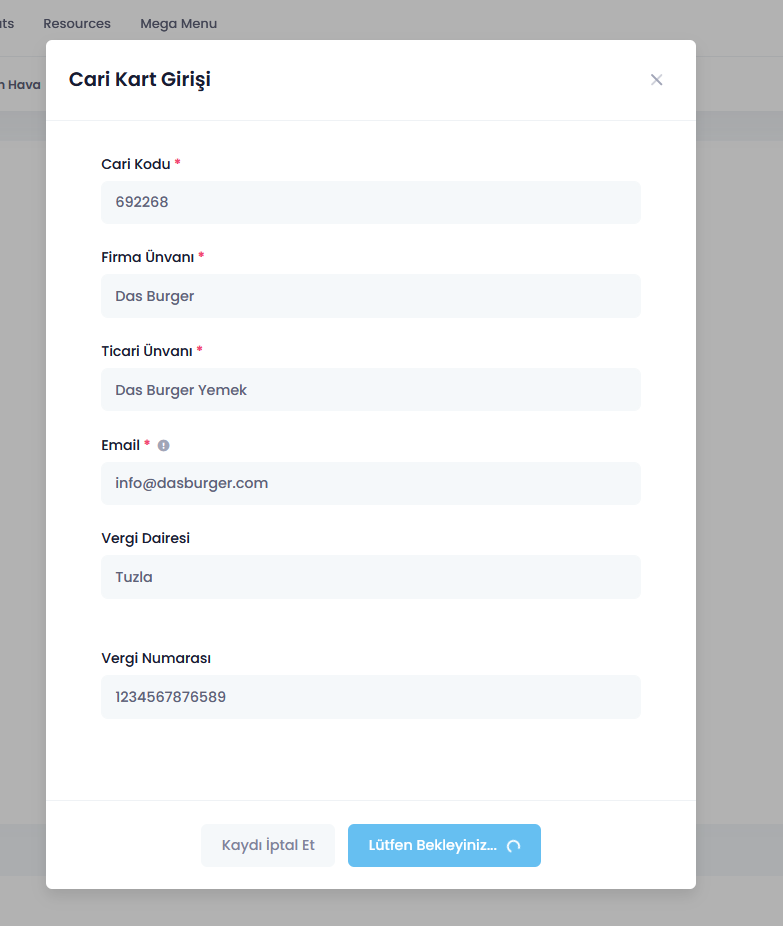Focus the Cari Kodu input field

[x=370, y=202]
